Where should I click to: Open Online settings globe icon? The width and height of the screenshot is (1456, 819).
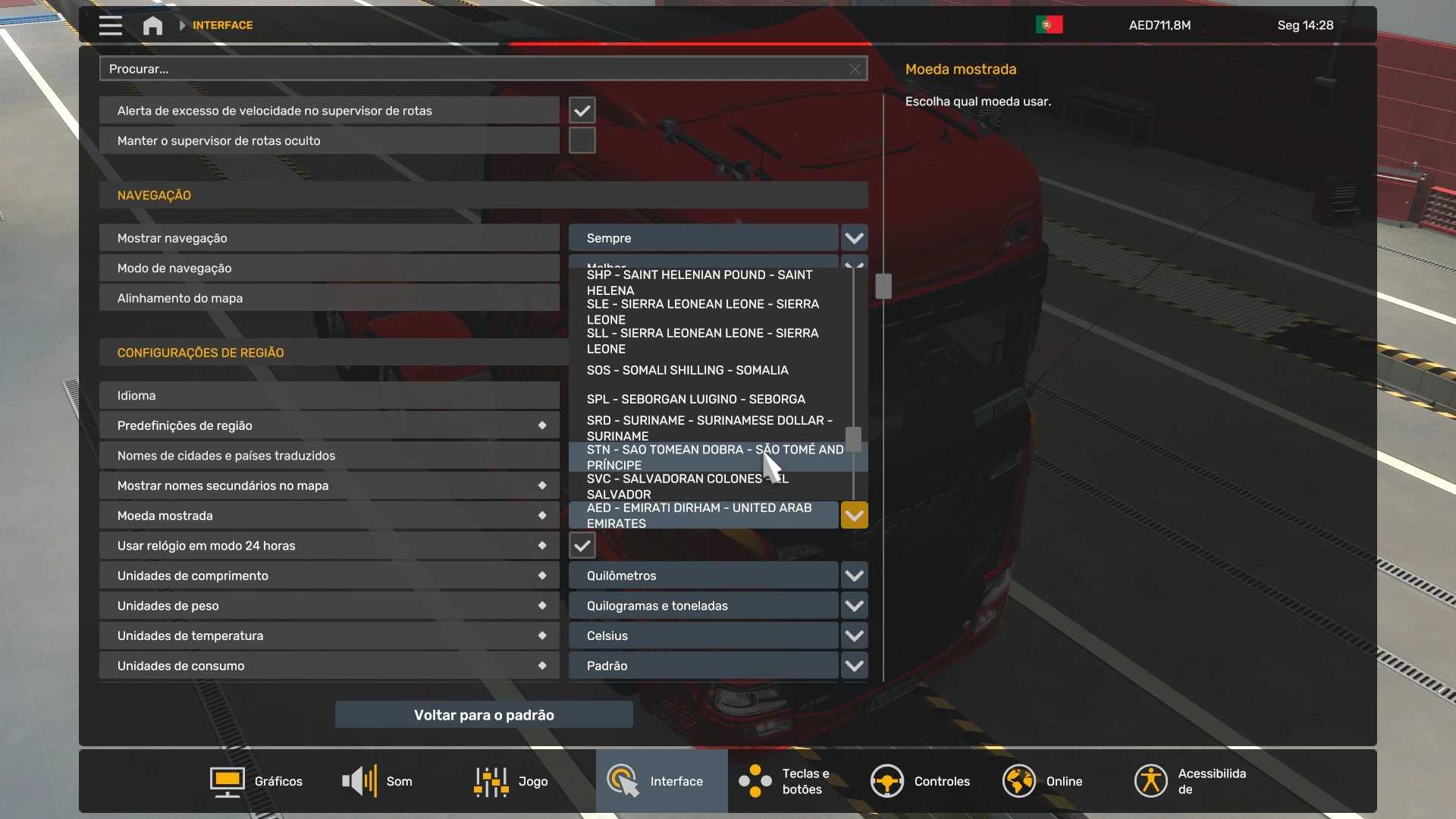(x=1018, y=781)
